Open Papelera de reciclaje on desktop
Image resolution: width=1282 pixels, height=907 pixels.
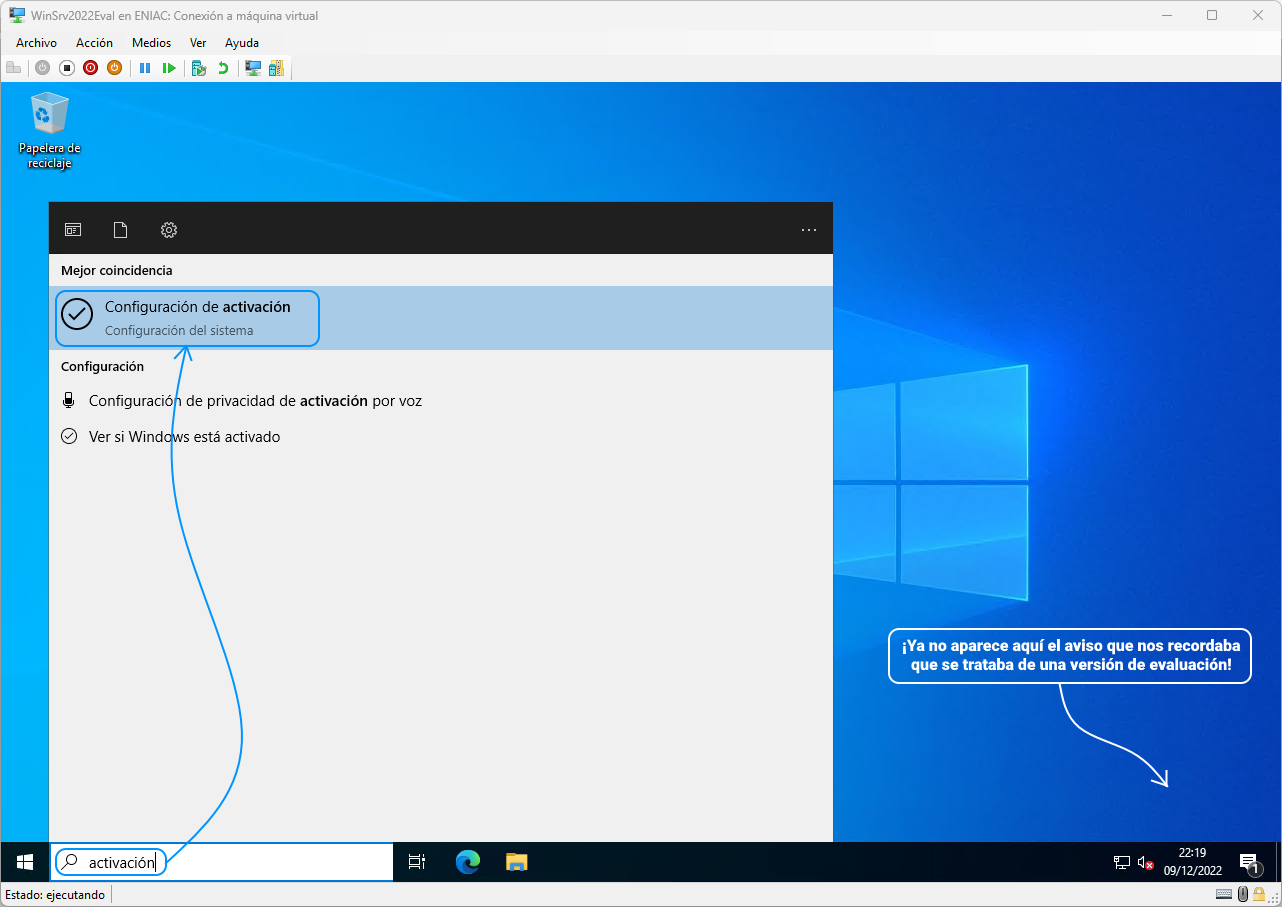coord(49,131)
